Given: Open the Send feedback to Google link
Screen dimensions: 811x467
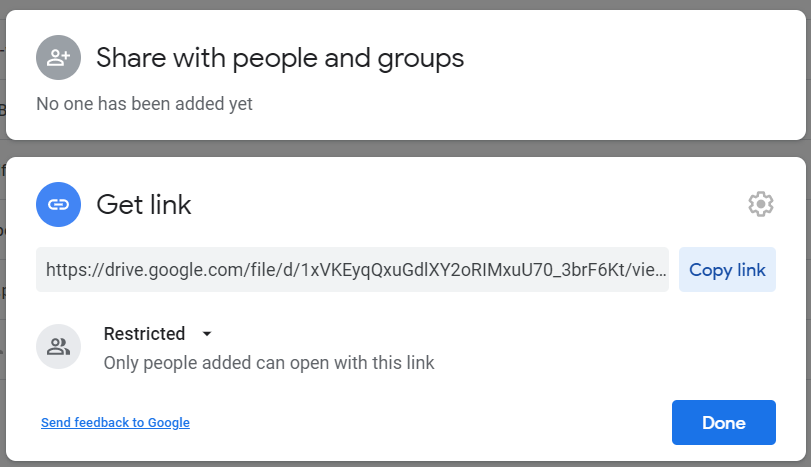Looking at the screenshot, I should pyautogui.click(x=115, y=423).
